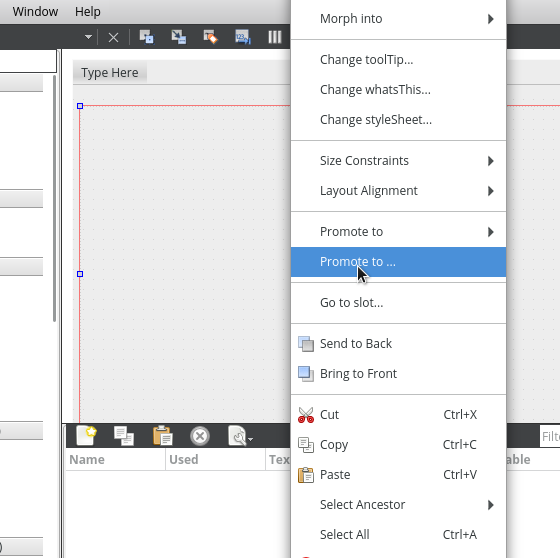Viewport: 560px width, 558px height.
Task: Open the toolbar dropdown arrow beside X icon
Action: point(88,37)
